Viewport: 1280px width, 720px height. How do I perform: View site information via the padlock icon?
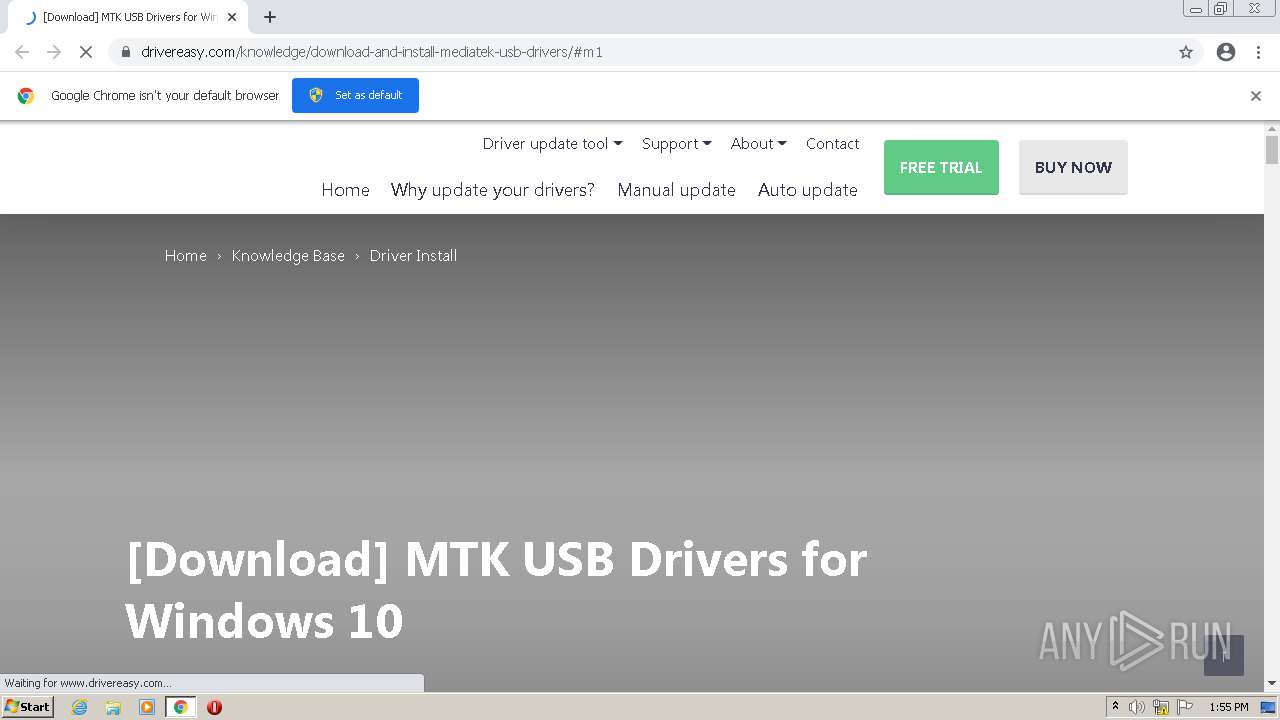tap(125, 52)
